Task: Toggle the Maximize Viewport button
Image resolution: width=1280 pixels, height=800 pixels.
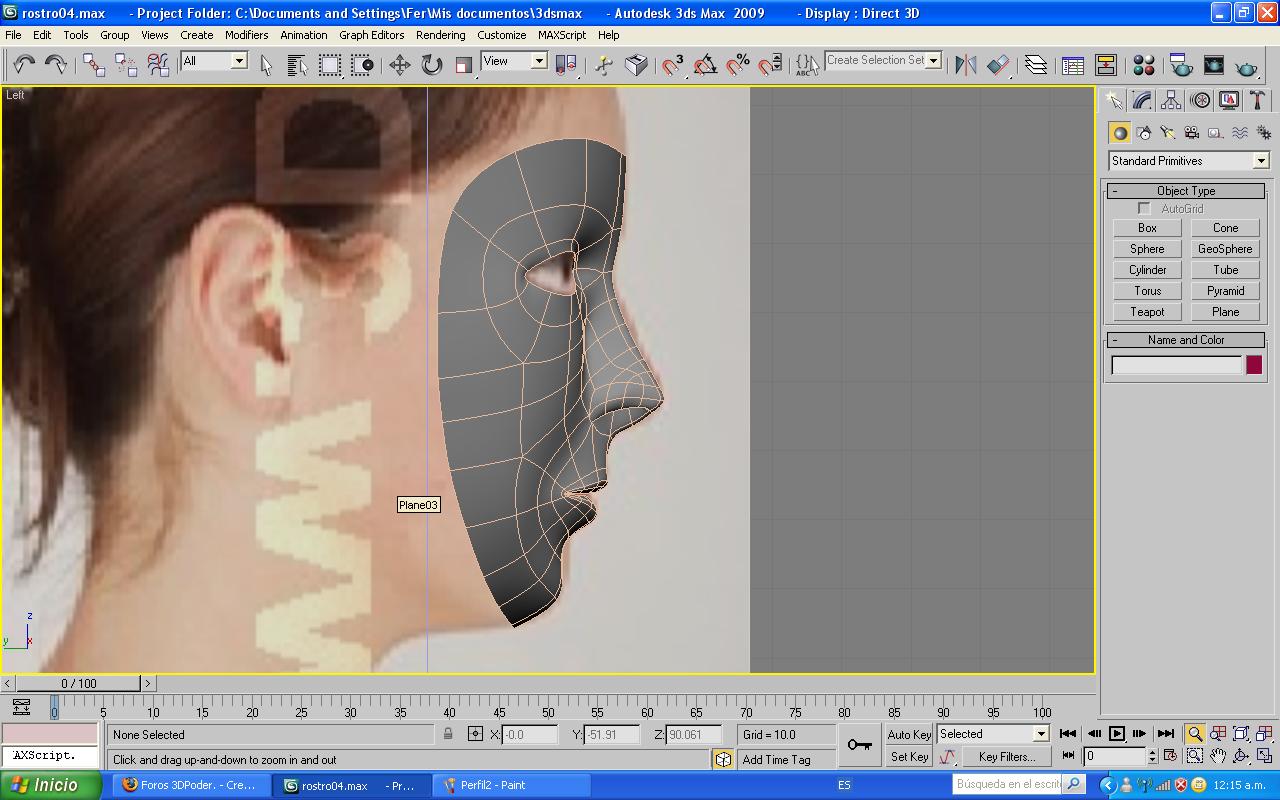Action: [1265, 756]
